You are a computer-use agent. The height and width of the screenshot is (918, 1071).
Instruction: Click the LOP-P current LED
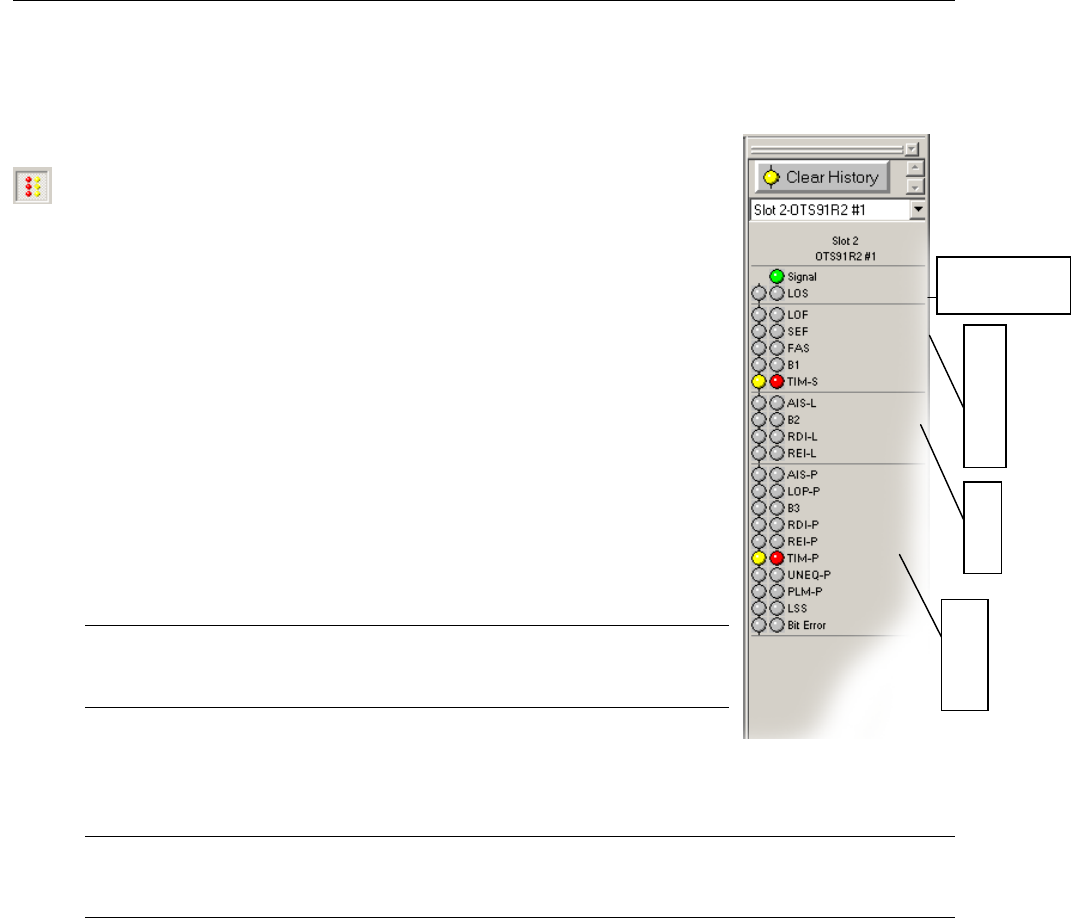pyautogui.click(x=777, y=491)
